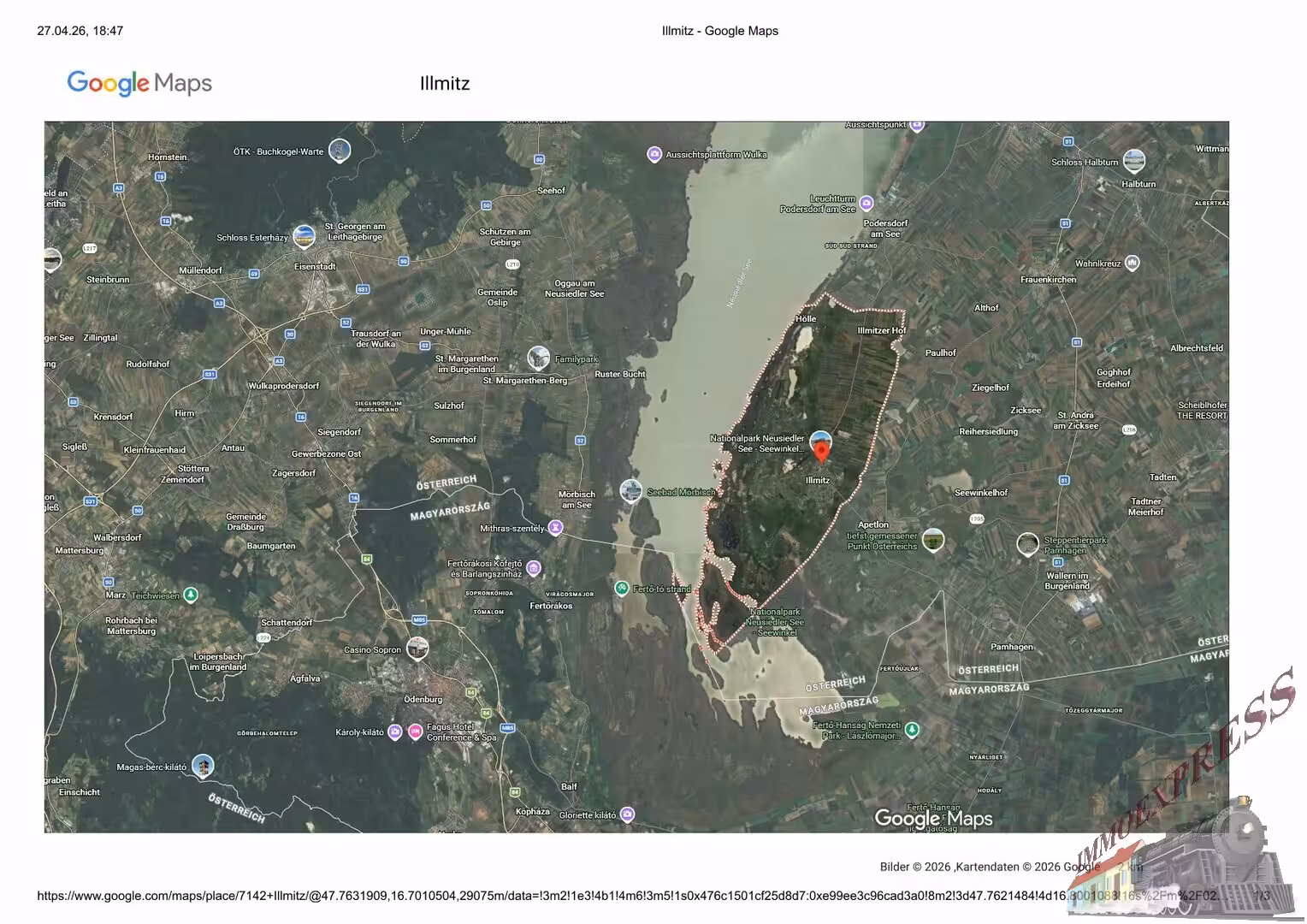This screenshot has height=924, width=1307.
Task: Click the Siegendorf town label
Action: click(339, 432)
